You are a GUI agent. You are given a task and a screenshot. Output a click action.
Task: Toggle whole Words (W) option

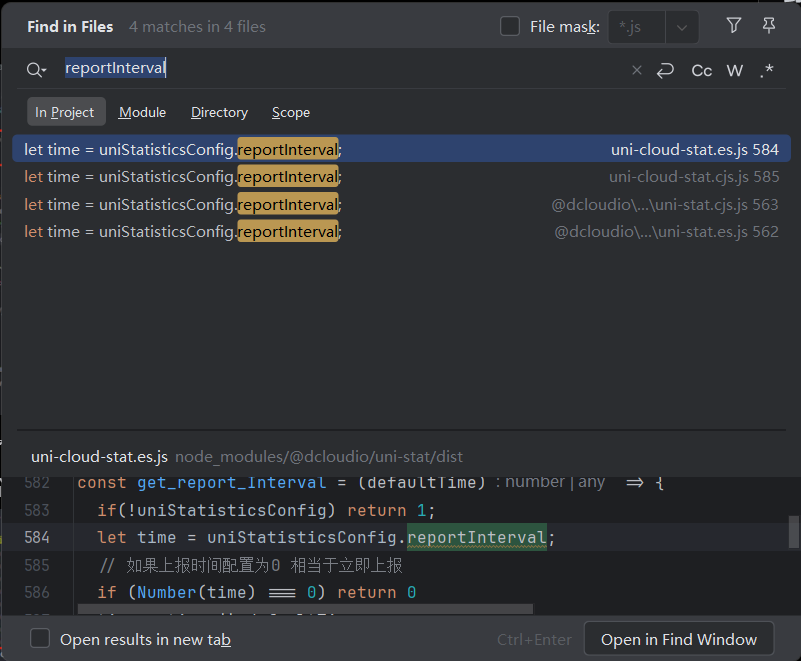(x=735, y=70)
